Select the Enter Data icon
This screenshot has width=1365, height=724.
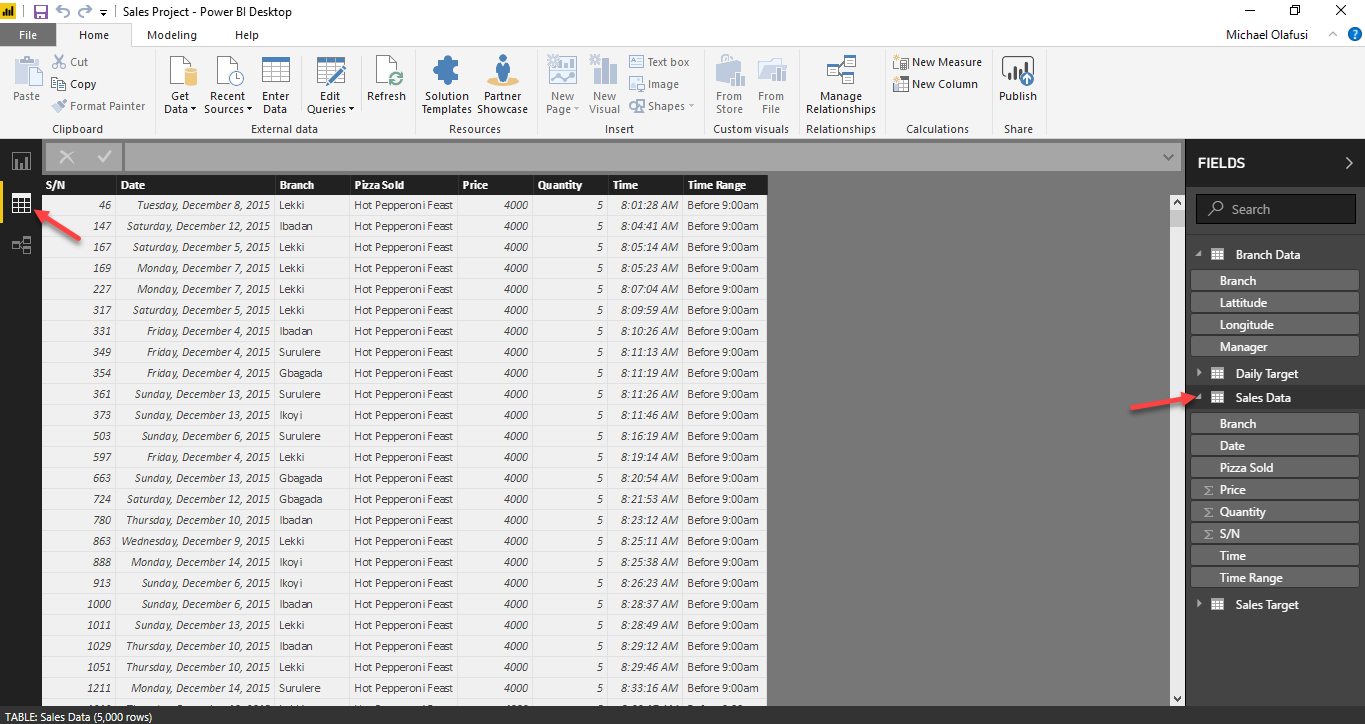point(274,83)
